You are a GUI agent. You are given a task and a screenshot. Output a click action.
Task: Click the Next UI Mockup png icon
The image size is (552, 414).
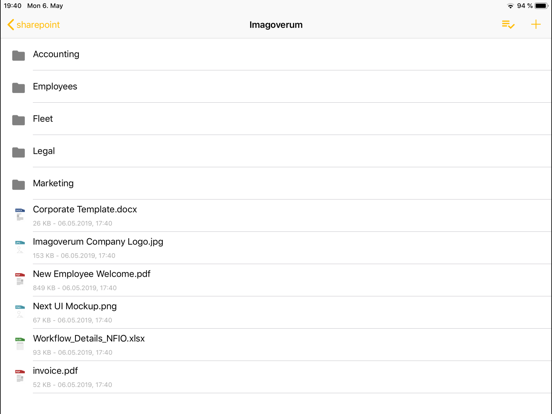click(20, 311)
